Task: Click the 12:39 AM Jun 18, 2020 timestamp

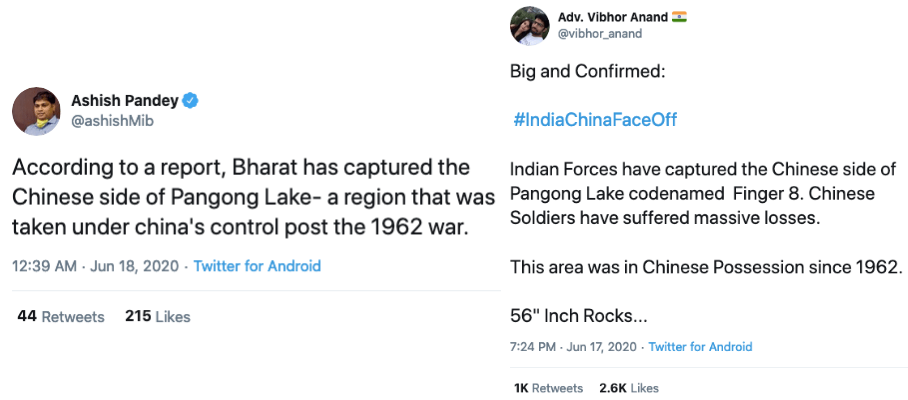Action: [x=97, y=266]
